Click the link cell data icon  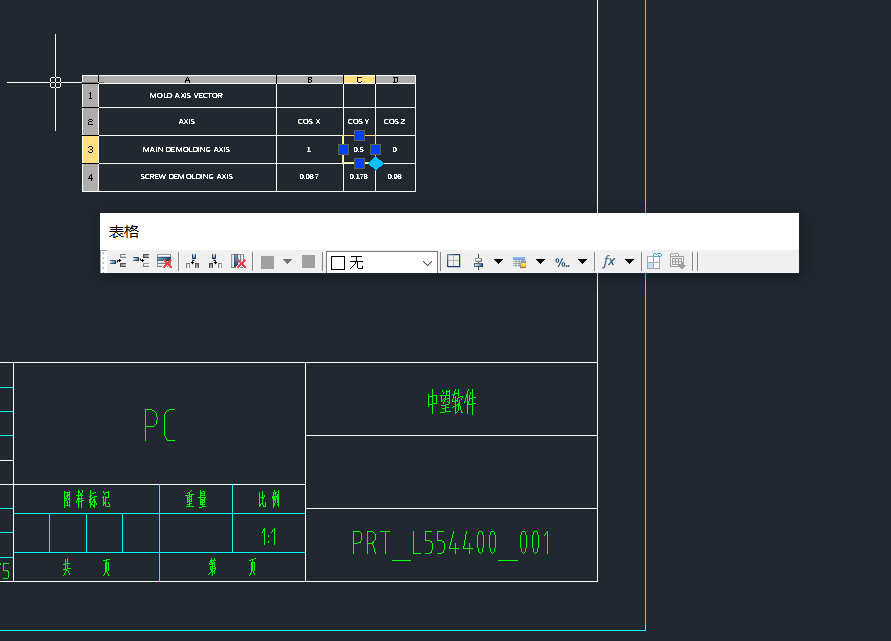[x=654, y=261]
